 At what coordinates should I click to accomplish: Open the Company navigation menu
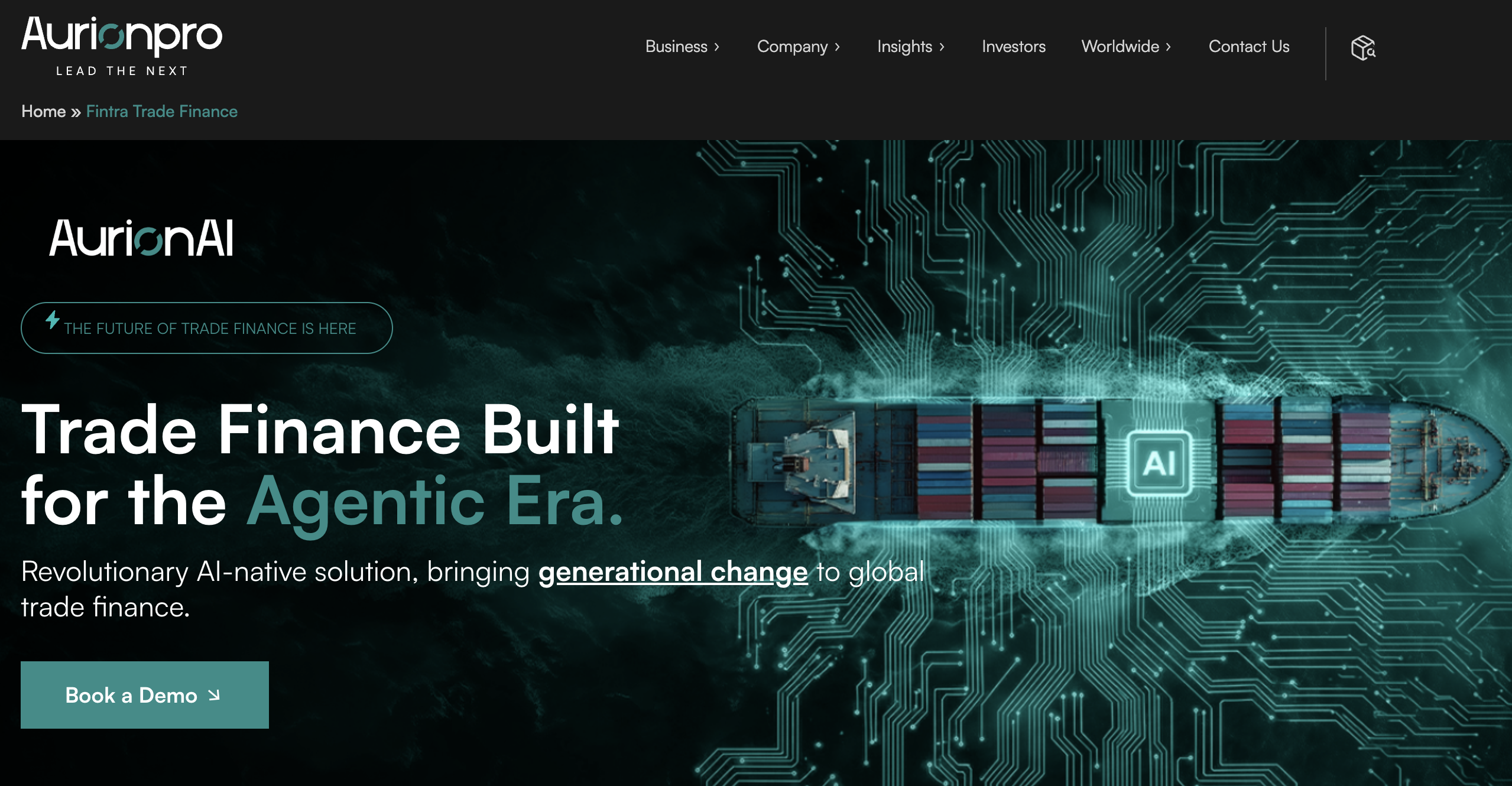coord(793,47)
